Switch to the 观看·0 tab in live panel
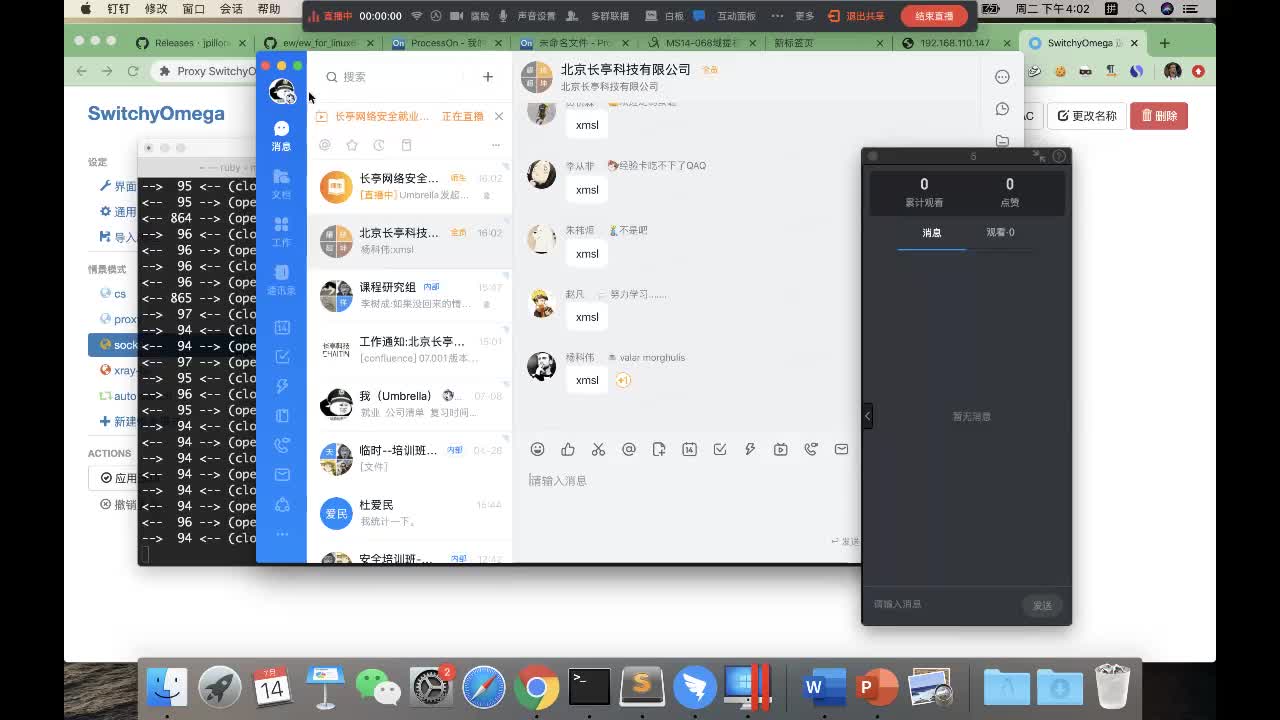Screen dimensions: 1280x720 pyautogui.click(x=1000, y=233)
